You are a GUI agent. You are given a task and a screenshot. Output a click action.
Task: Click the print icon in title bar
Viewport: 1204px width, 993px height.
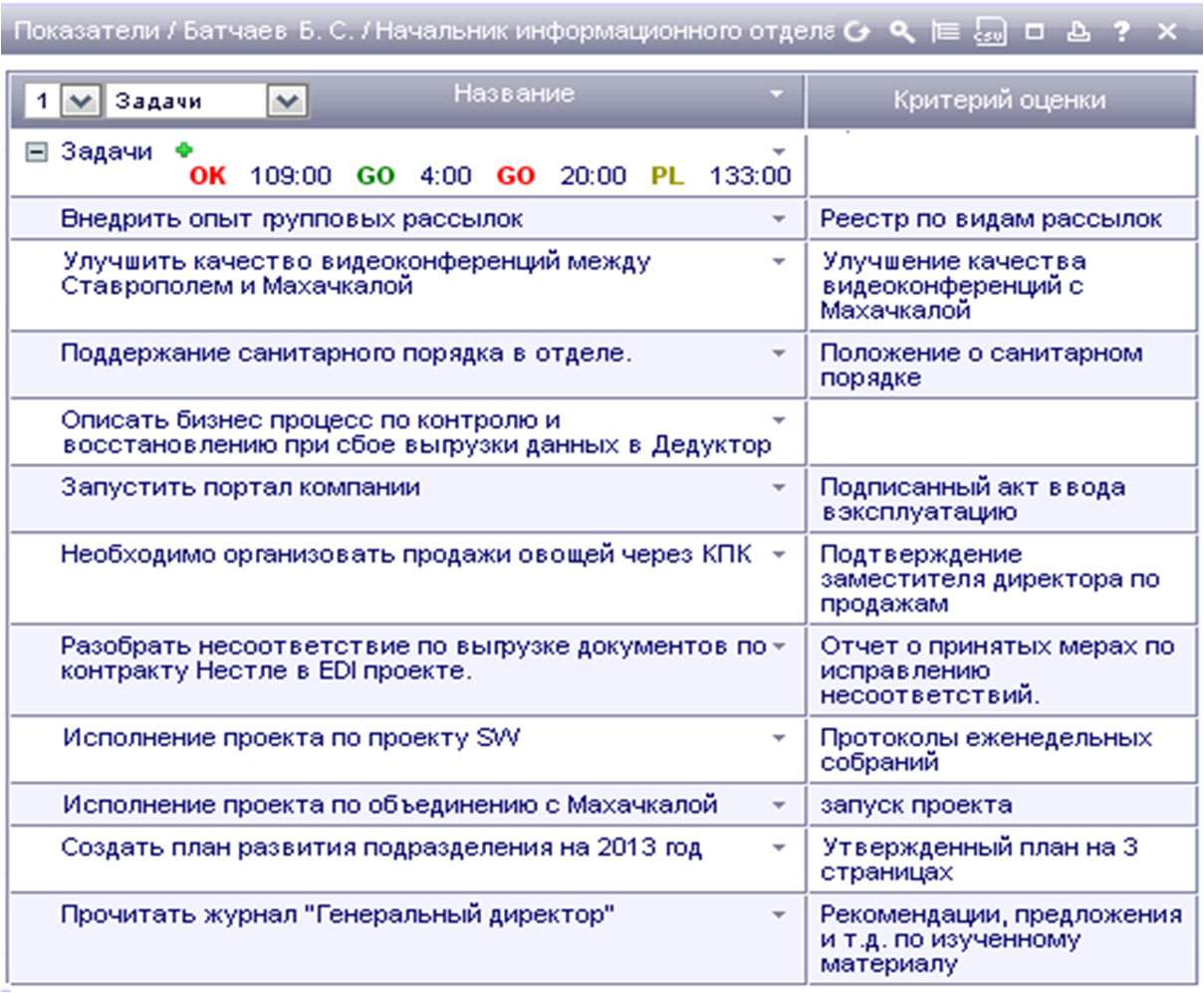coord(1079,31)
